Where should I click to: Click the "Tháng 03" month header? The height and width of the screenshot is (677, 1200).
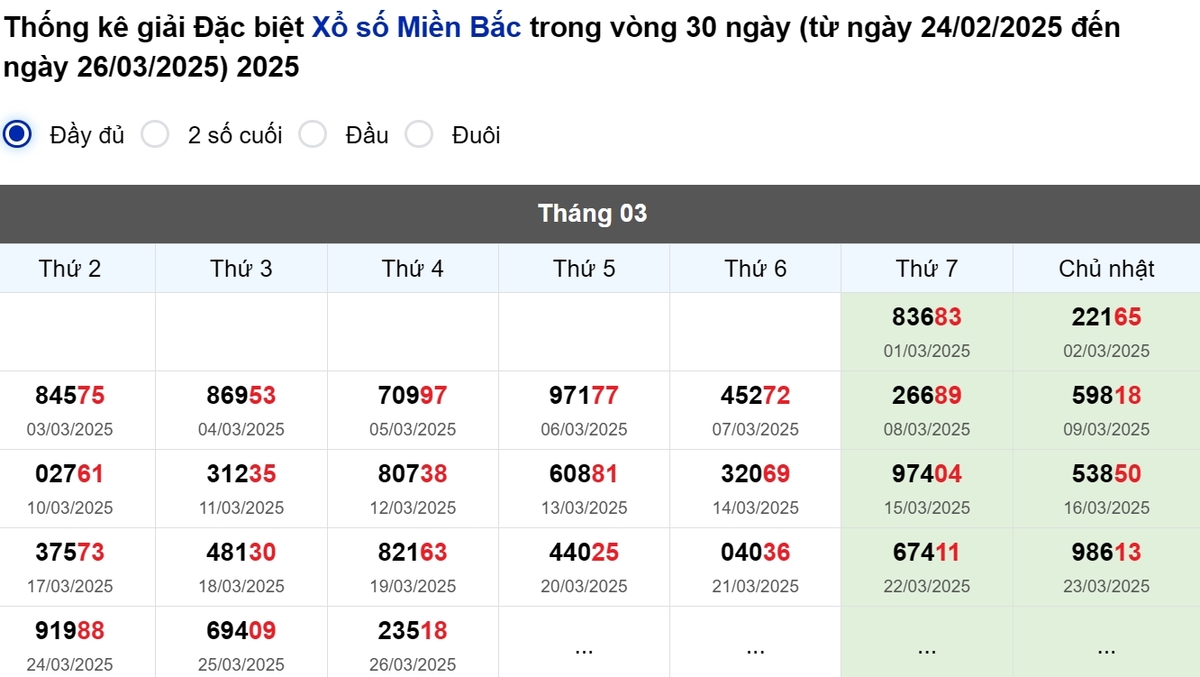[593, 213]
